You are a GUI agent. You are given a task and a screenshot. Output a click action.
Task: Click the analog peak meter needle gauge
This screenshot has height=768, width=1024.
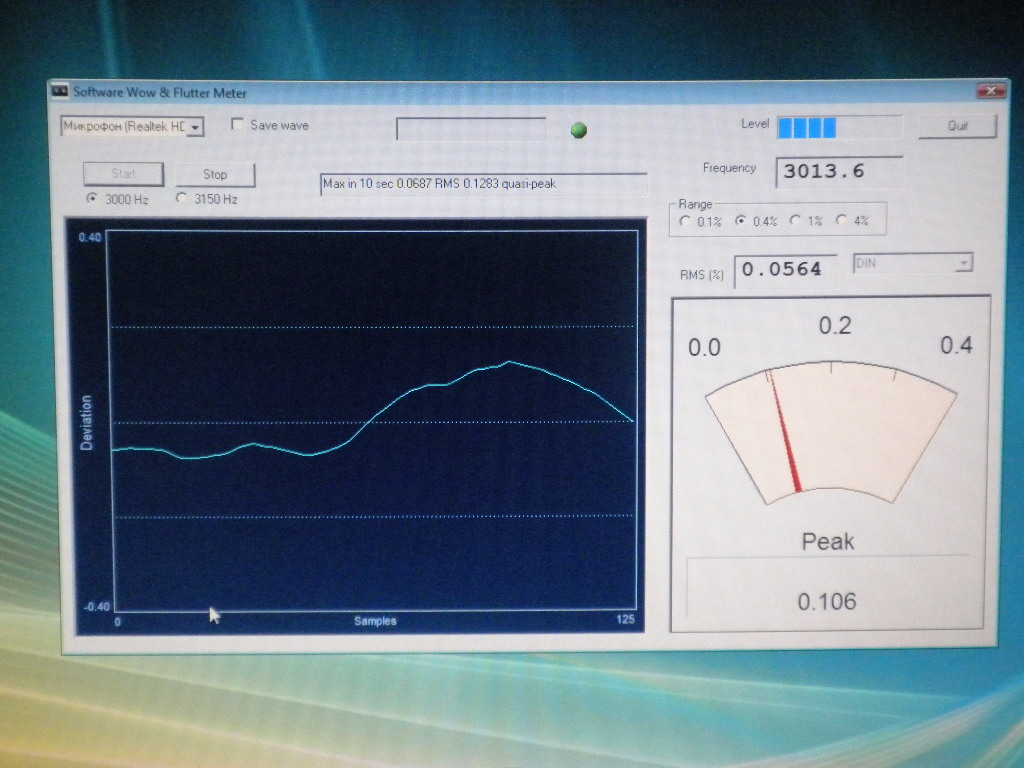(x=830, y=430)
